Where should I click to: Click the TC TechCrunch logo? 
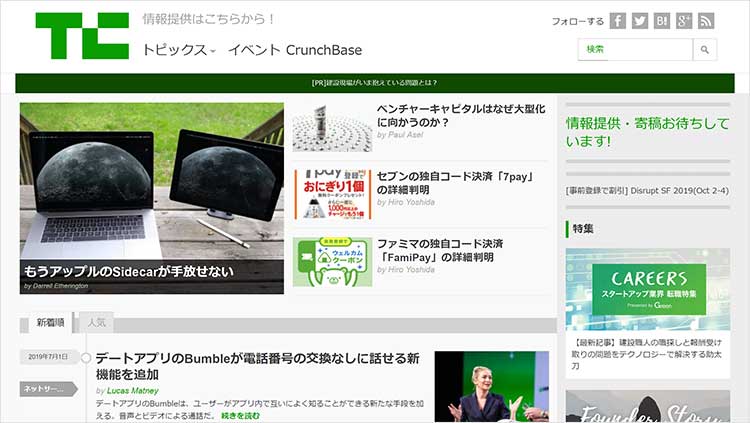click(x=82, y=36)
